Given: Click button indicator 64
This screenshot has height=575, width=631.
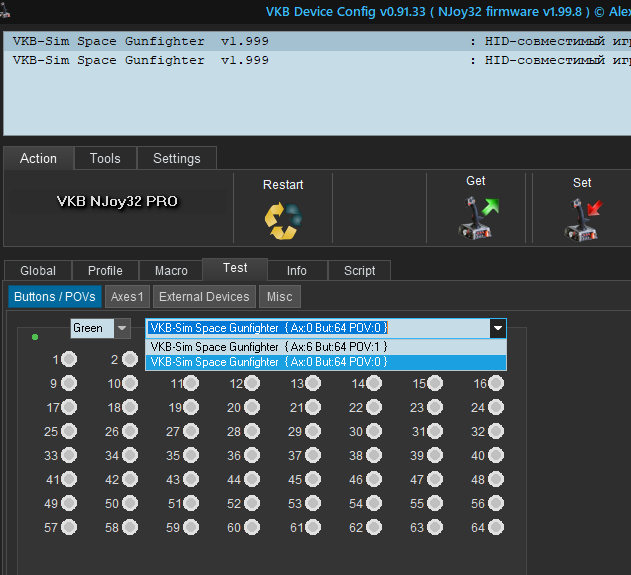Looking at the screenshot, I should click(496, 527).
